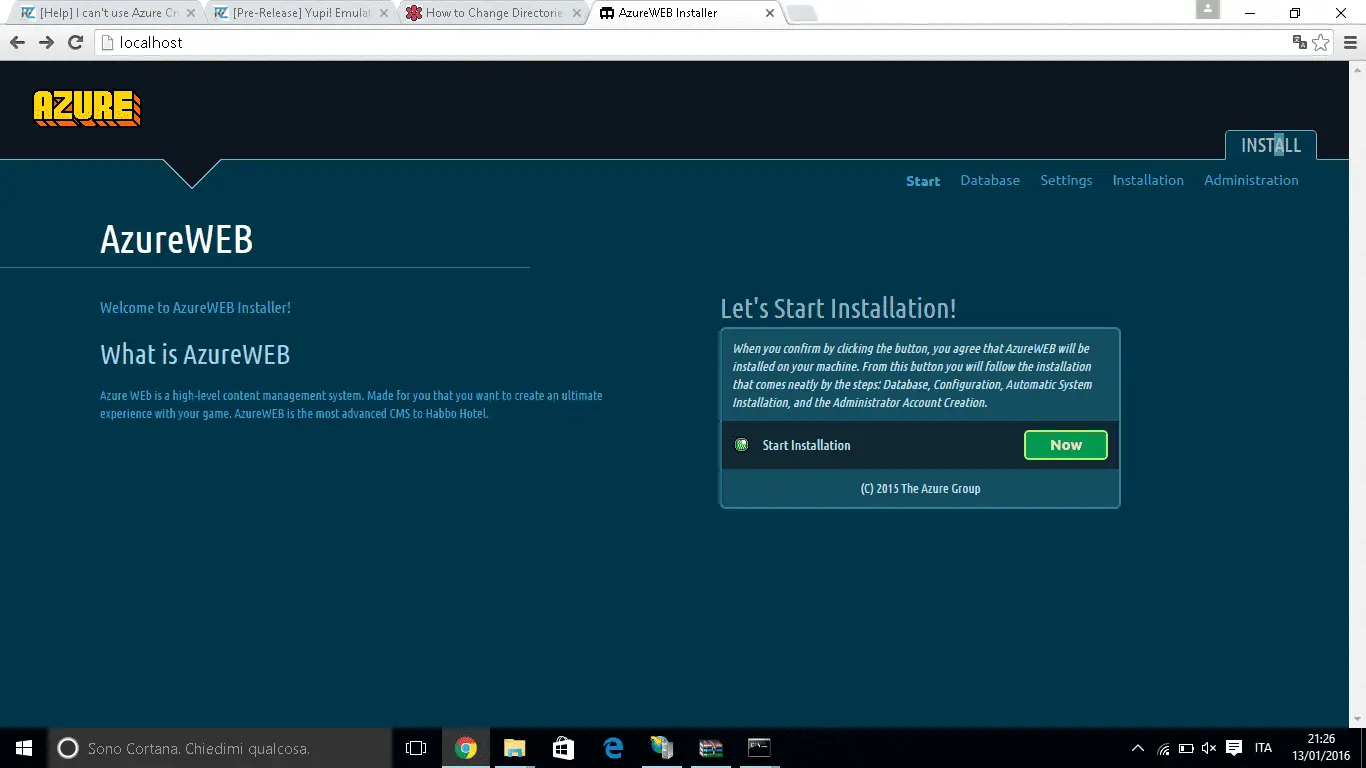Select the INSTALL header tab
Viewport: 1366px width, 768px height.
(1271, 145)
